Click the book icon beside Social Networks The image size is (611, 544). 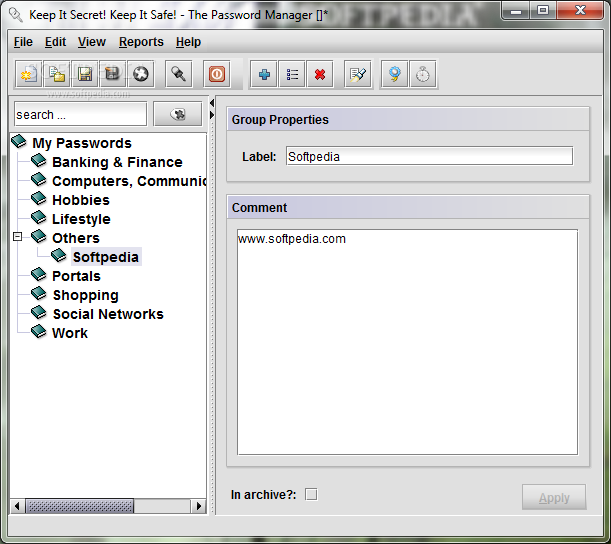click(39, 313)
